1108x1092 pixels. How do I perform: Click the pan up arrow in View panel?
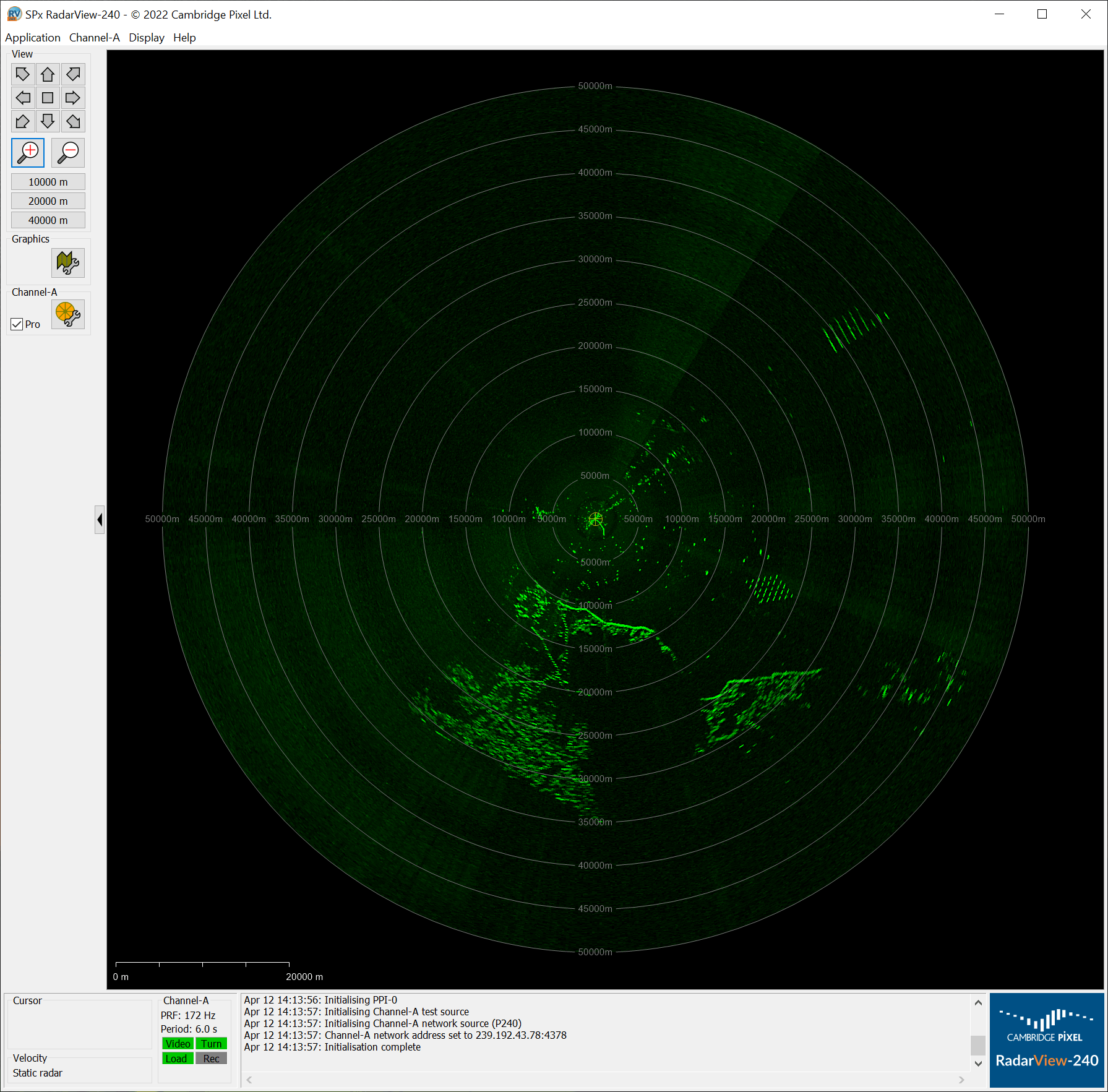(x=48, y=74)
